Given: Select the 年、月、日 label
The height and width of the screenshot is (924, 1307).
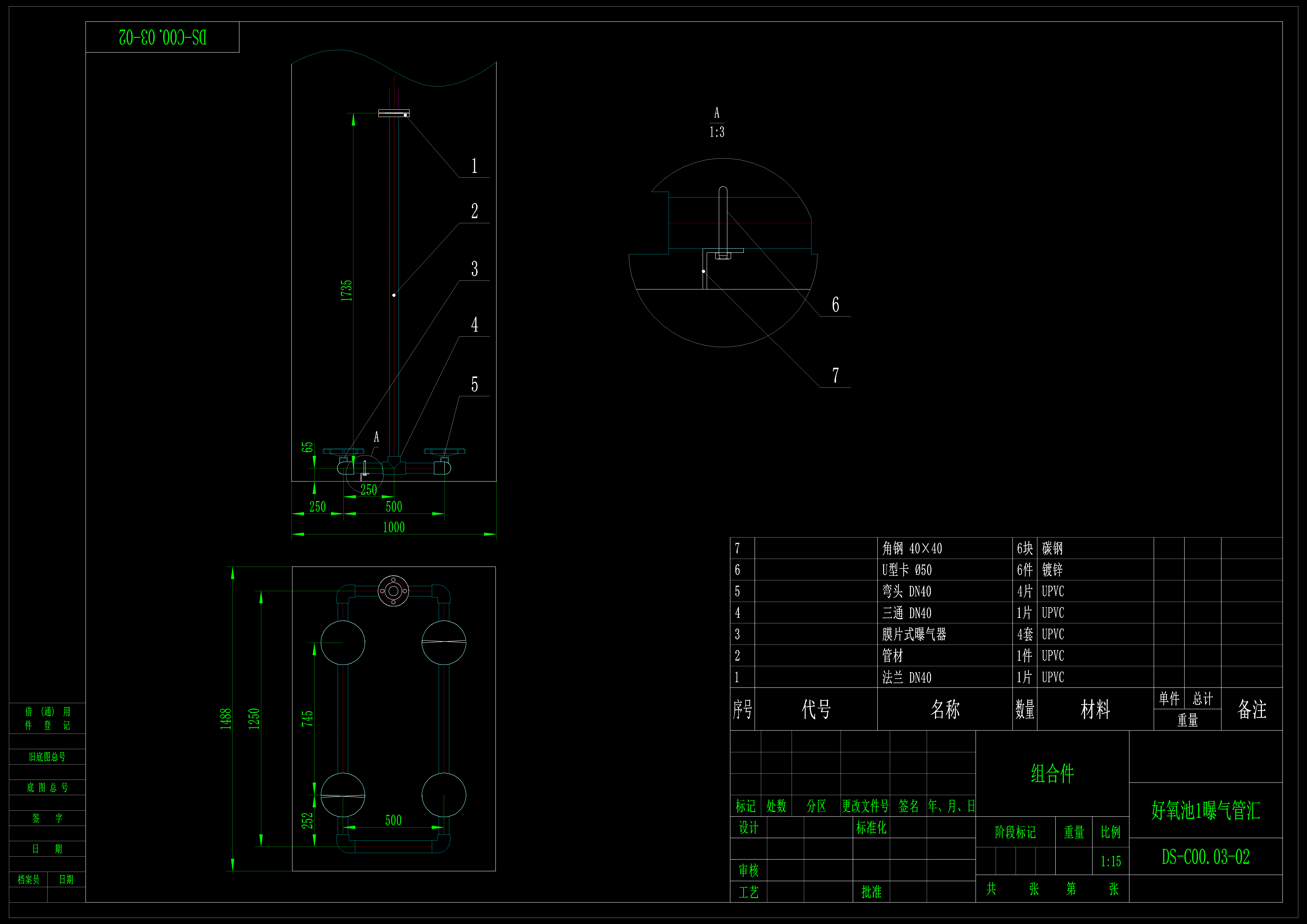Looking at the screenshot, I should pyautogui.click(x=951, y=806).
